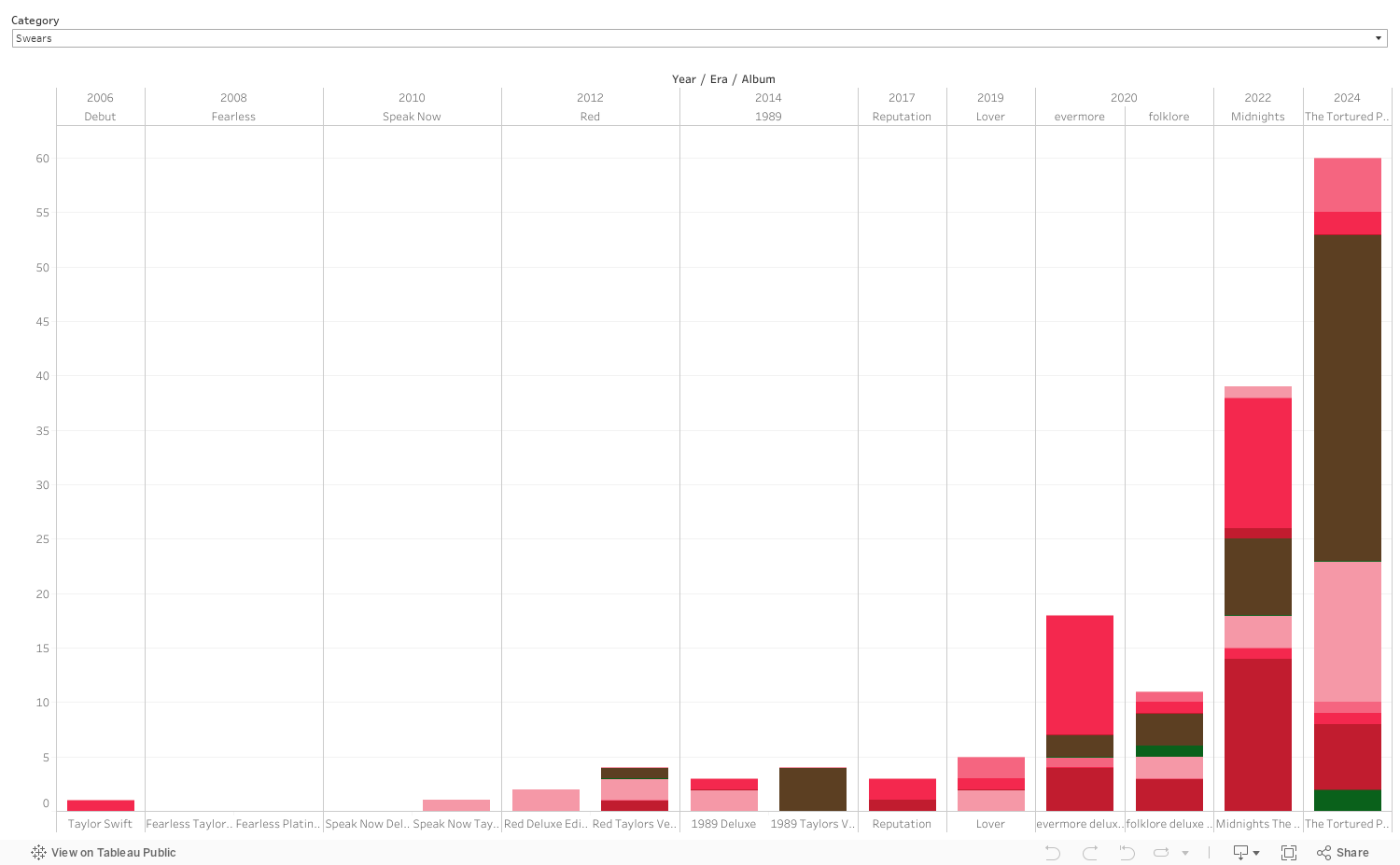Click the Refresh/replay icon in bottom toolbar
The image size is (1400, 865).
tap(1161, 852)
